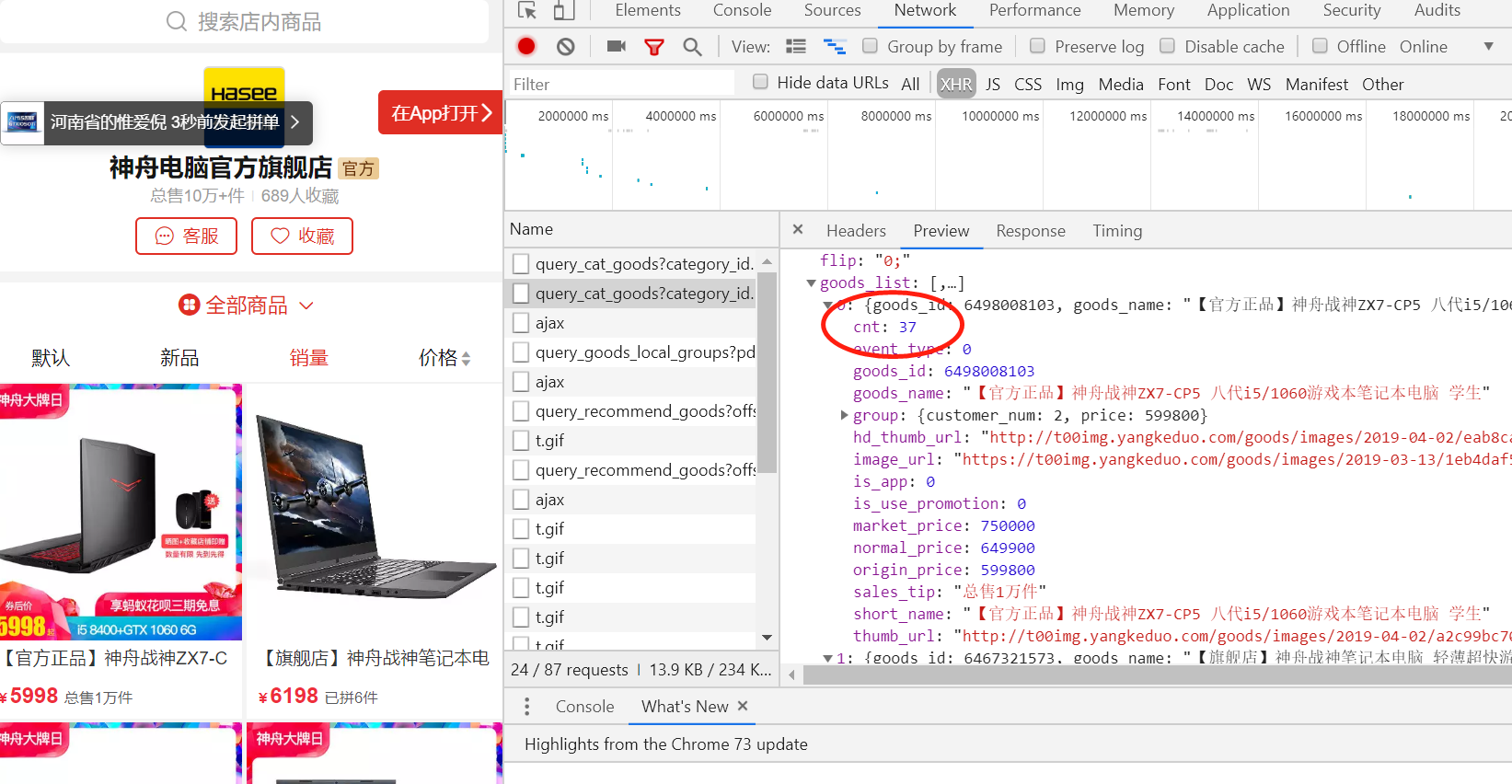Select the inspect element cursor icon

click(527, 10)
